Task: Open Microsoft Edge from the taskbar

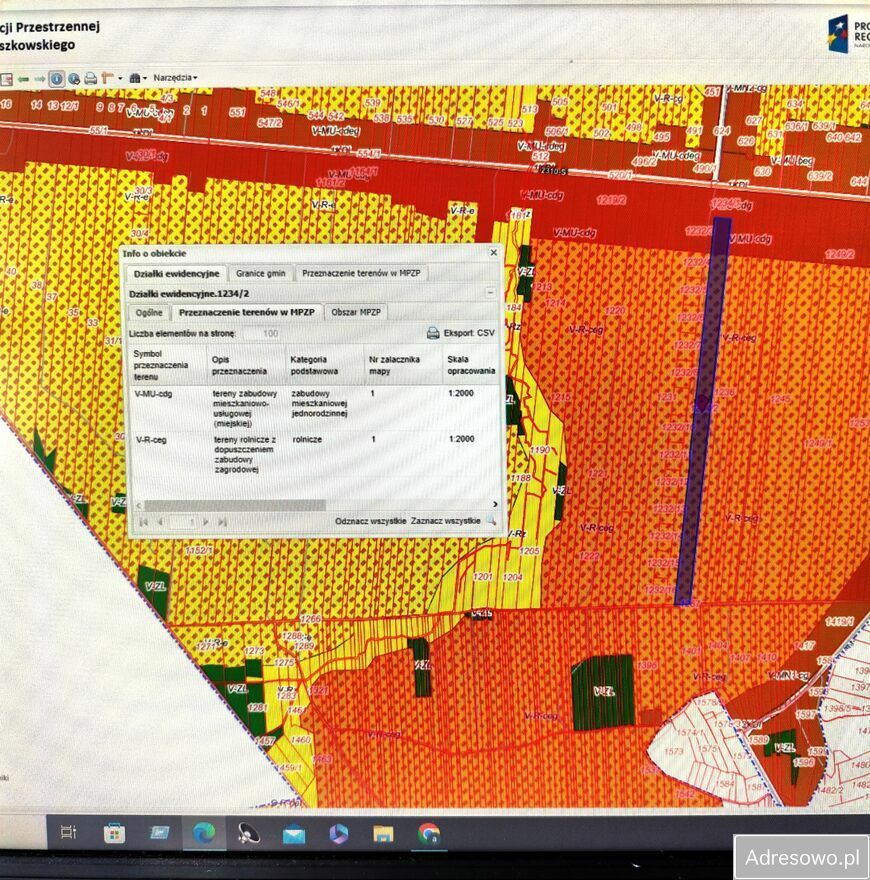Action: click(x=204, y=833)
